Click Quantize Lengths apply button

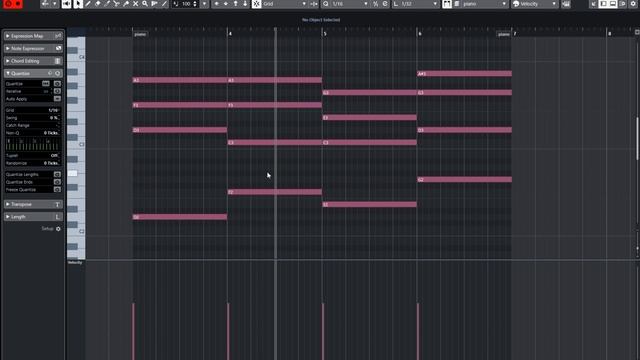coord(57,174)
